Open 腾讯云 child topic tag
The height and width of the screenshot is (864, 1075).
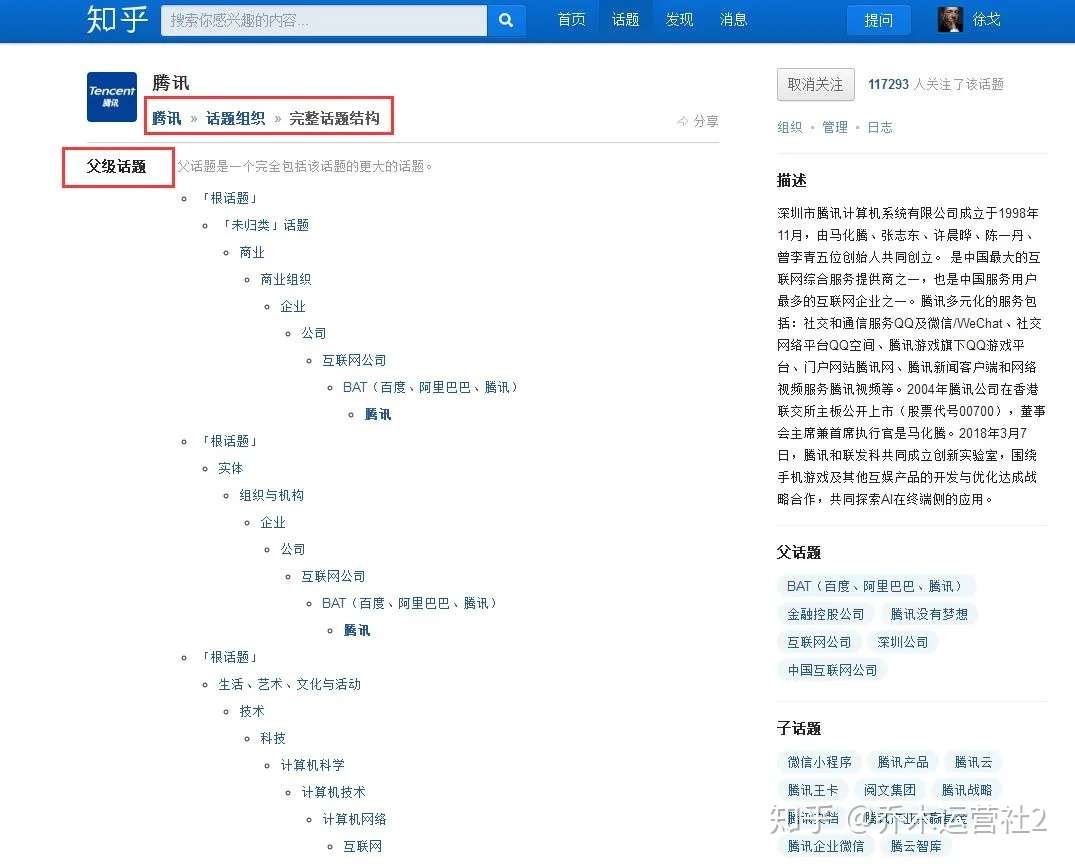(974, 762)
